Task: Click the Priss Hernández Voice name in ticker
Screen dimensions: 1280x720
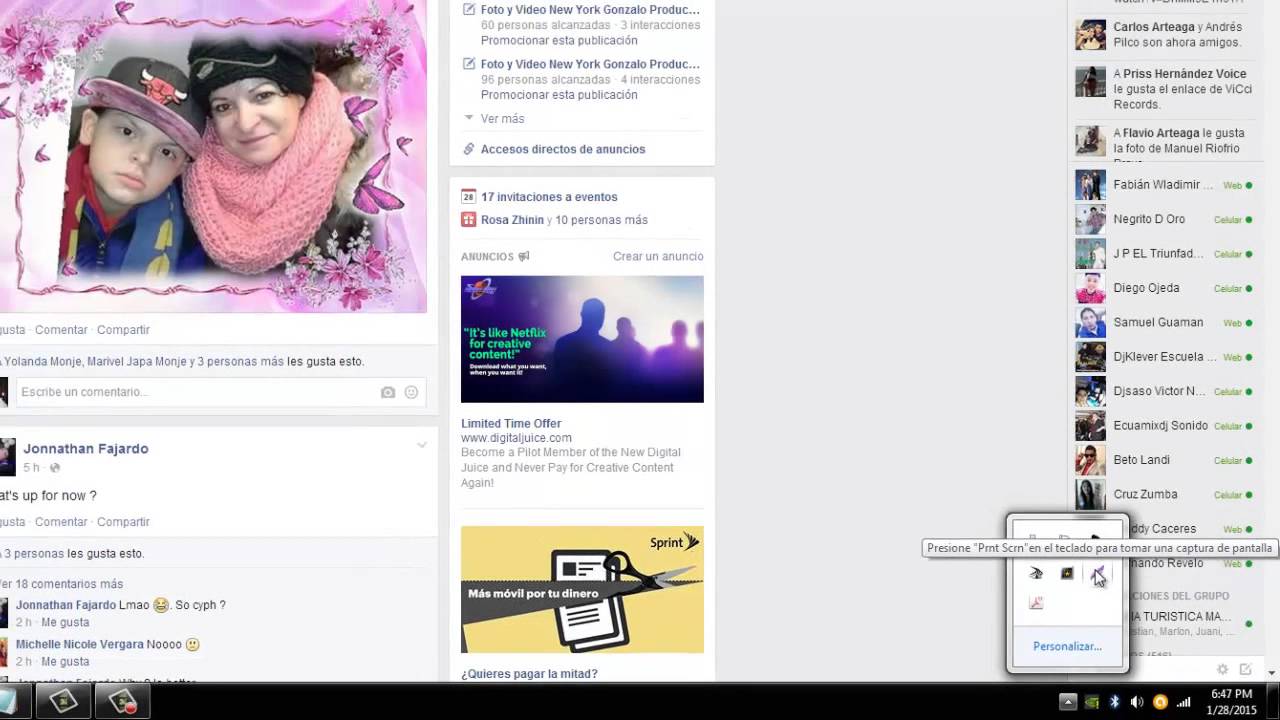Action: [x=1184, y=74]
